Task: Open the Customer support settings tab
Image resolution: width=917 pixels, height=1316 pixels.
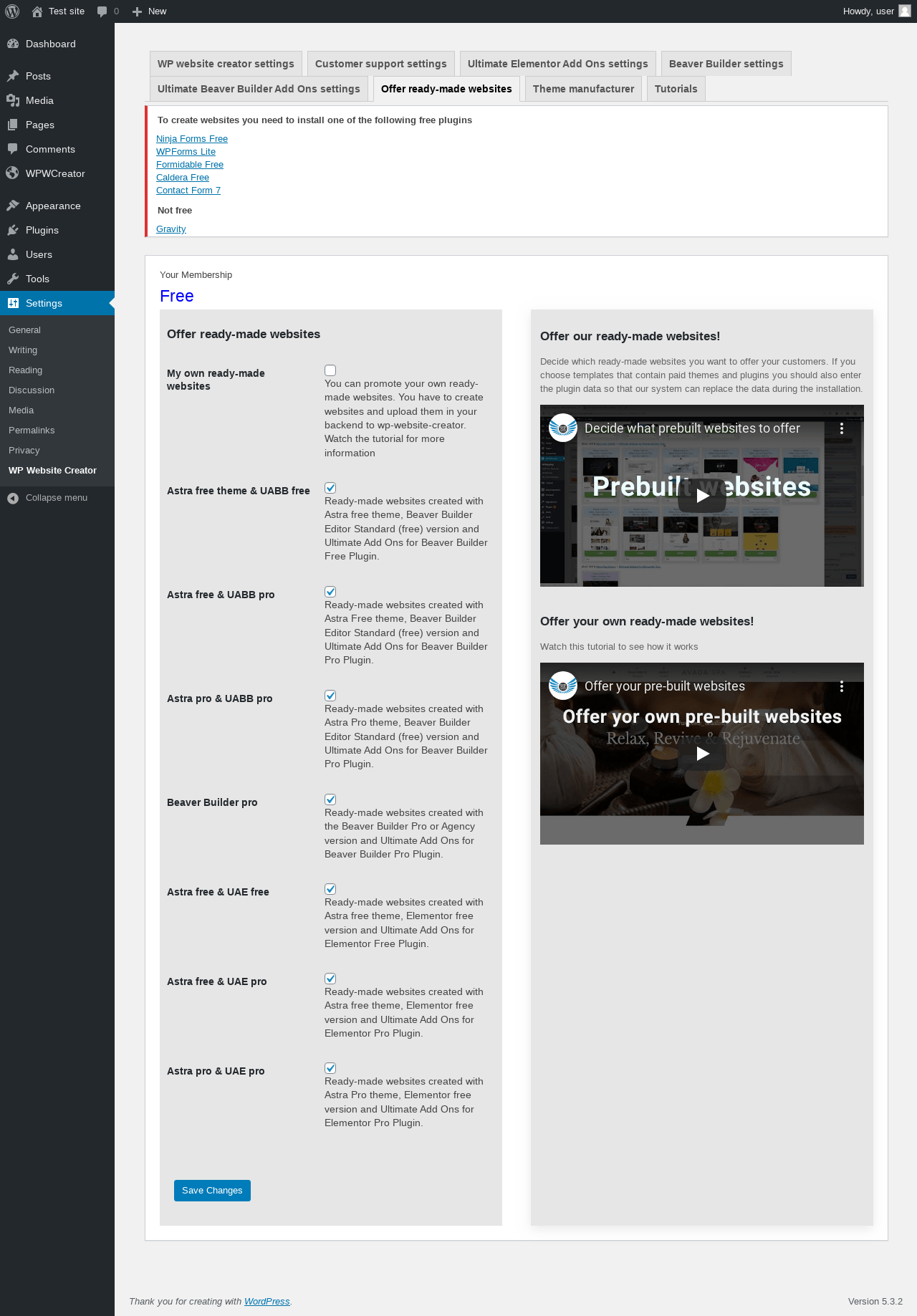Action: click(x=380, y=64)
